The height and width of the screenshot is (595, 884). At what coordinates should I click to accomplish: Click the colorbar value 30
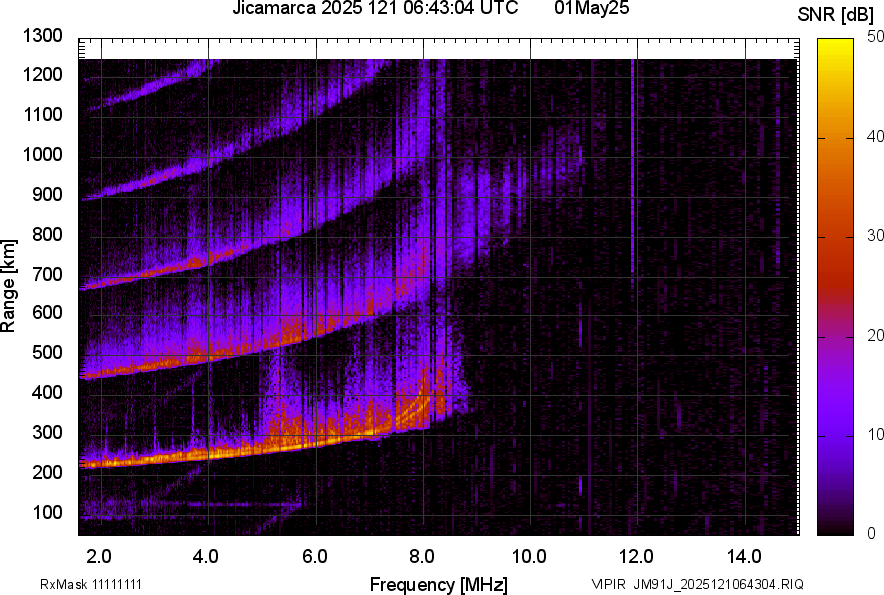point(875,235)
